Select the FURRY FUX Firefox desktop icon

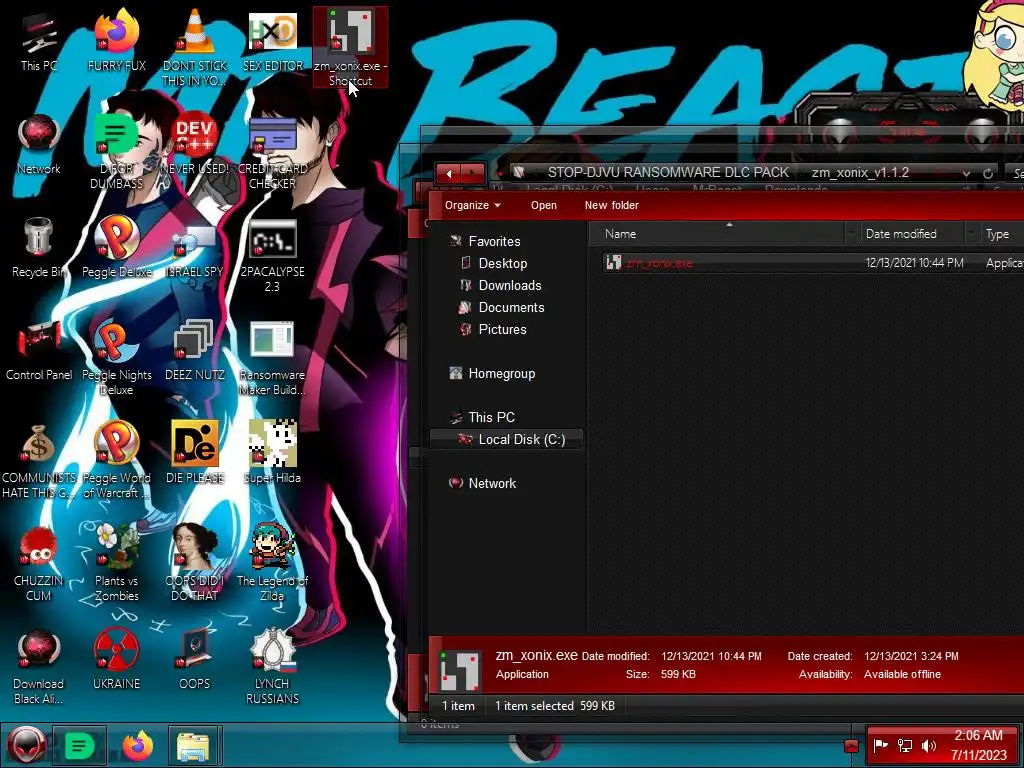pos(116,42)
